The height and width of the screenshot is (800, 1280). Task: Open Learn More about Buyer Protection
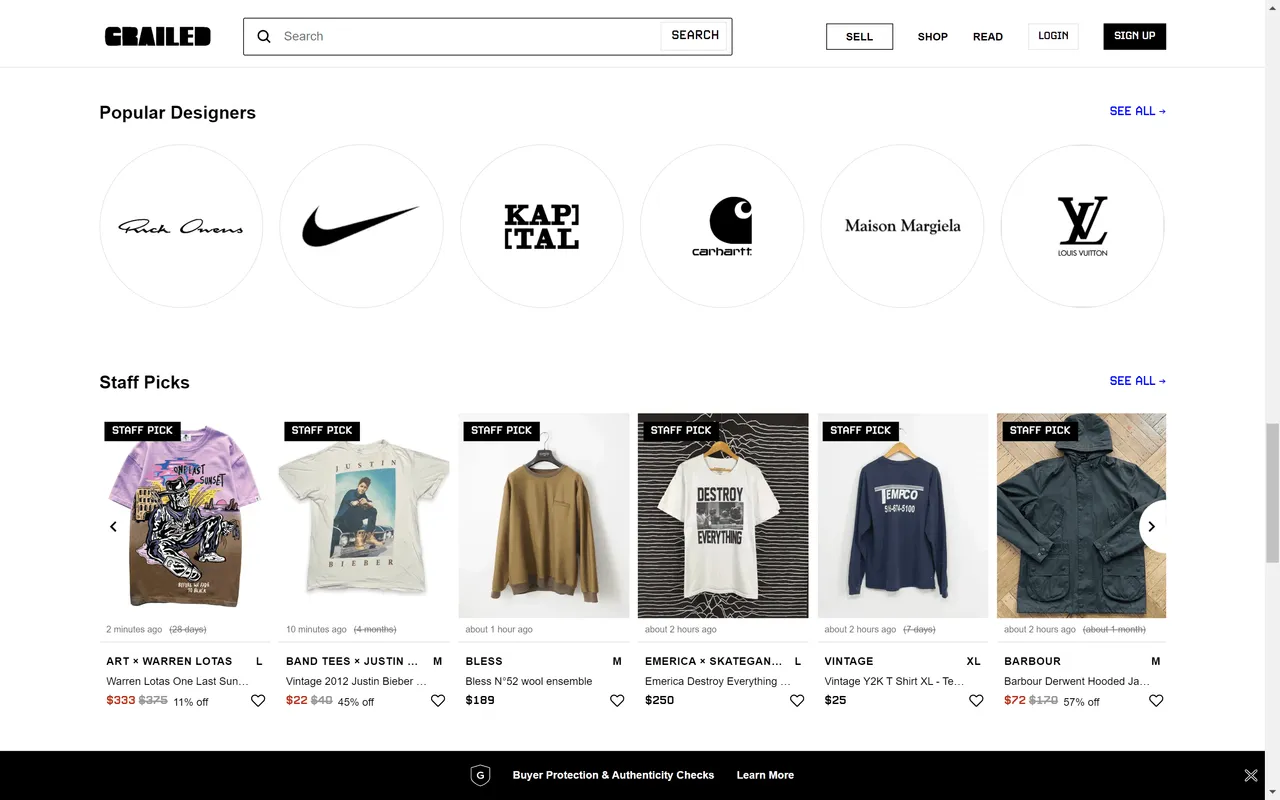coord(765,775)
